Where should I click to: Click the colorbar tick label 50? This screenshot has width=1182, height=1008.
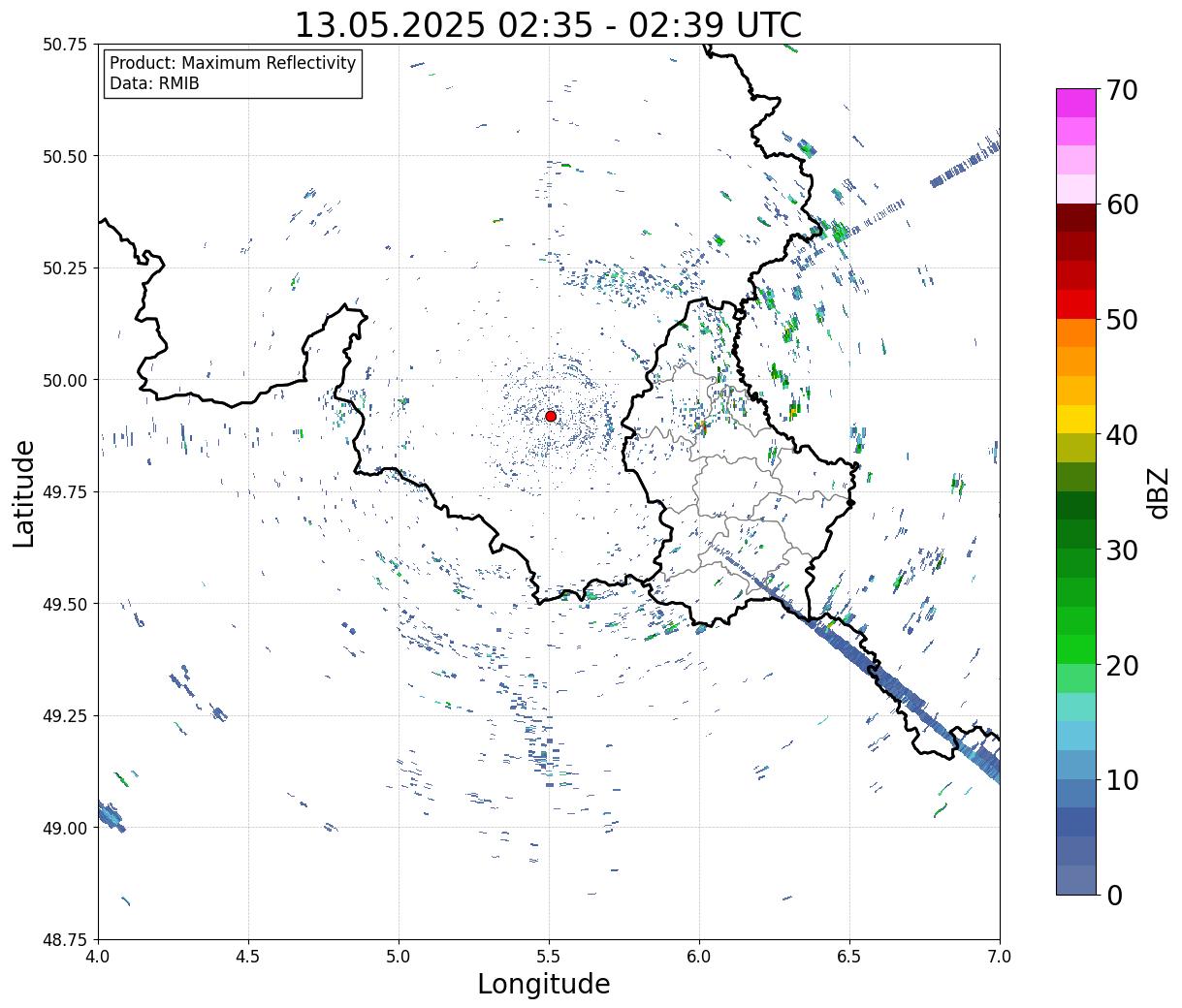pyautogui.click(x=1122, y=320)
